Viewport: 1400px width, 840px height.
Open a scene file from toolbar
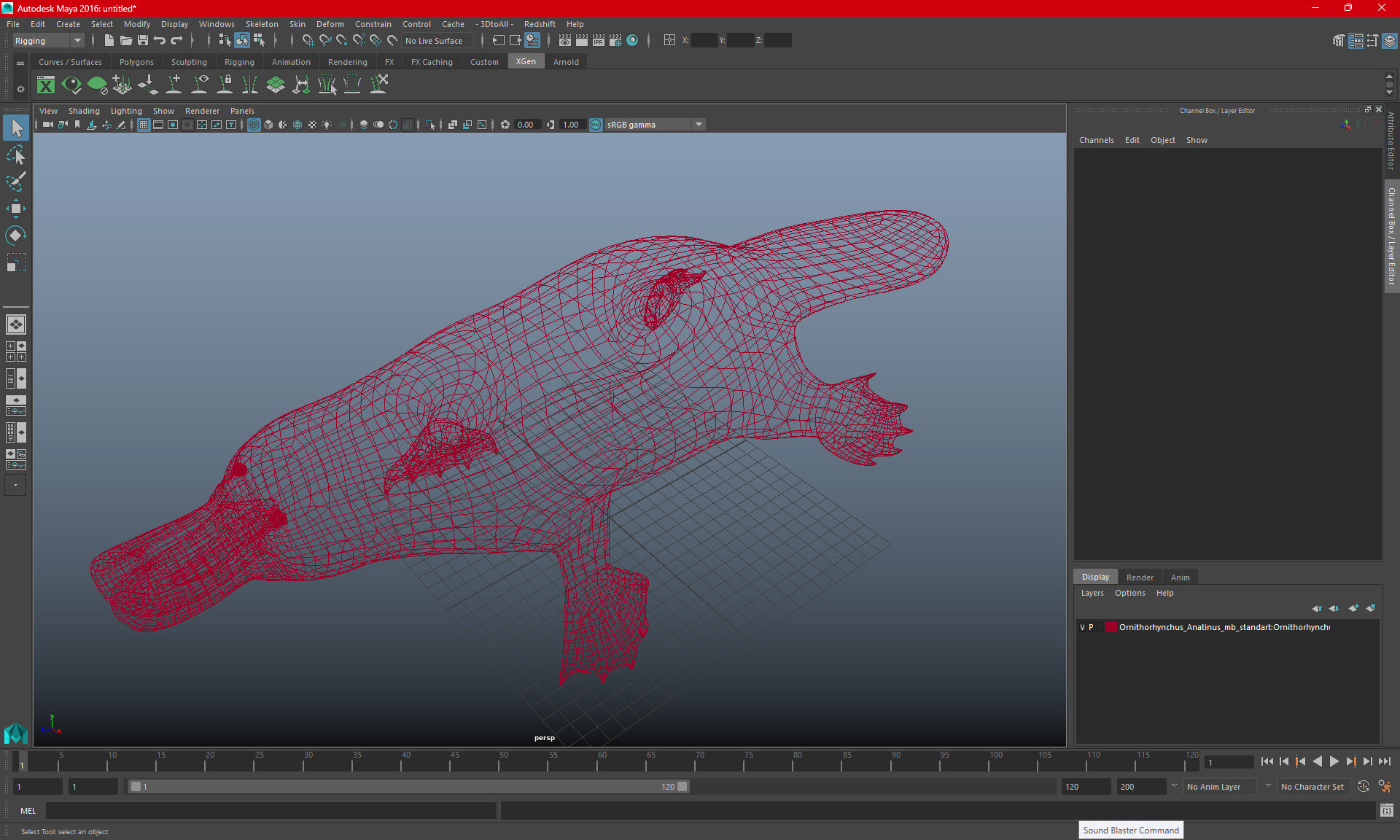coord(125,41)
